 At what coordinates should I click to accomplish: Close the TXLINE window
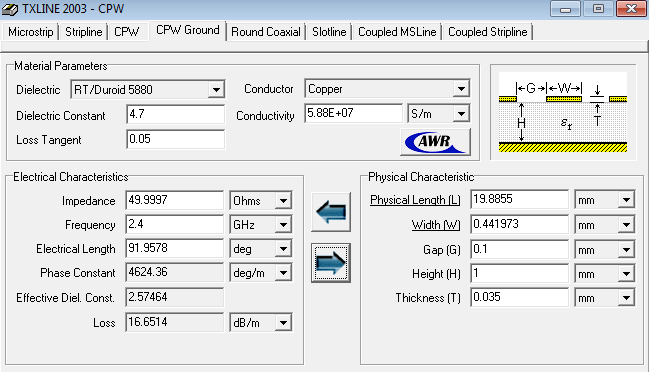click(631, 9)
